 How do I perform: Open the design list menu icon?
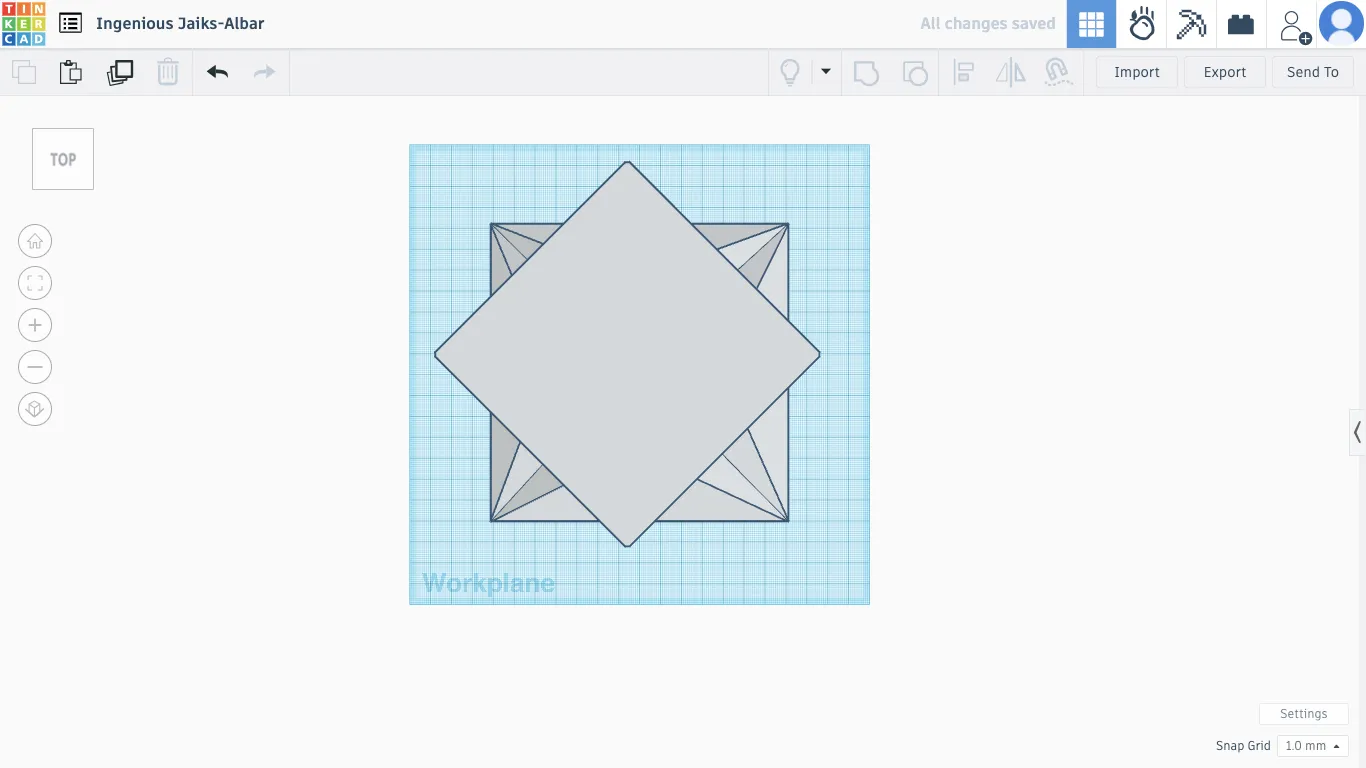(x=70, y=23)
